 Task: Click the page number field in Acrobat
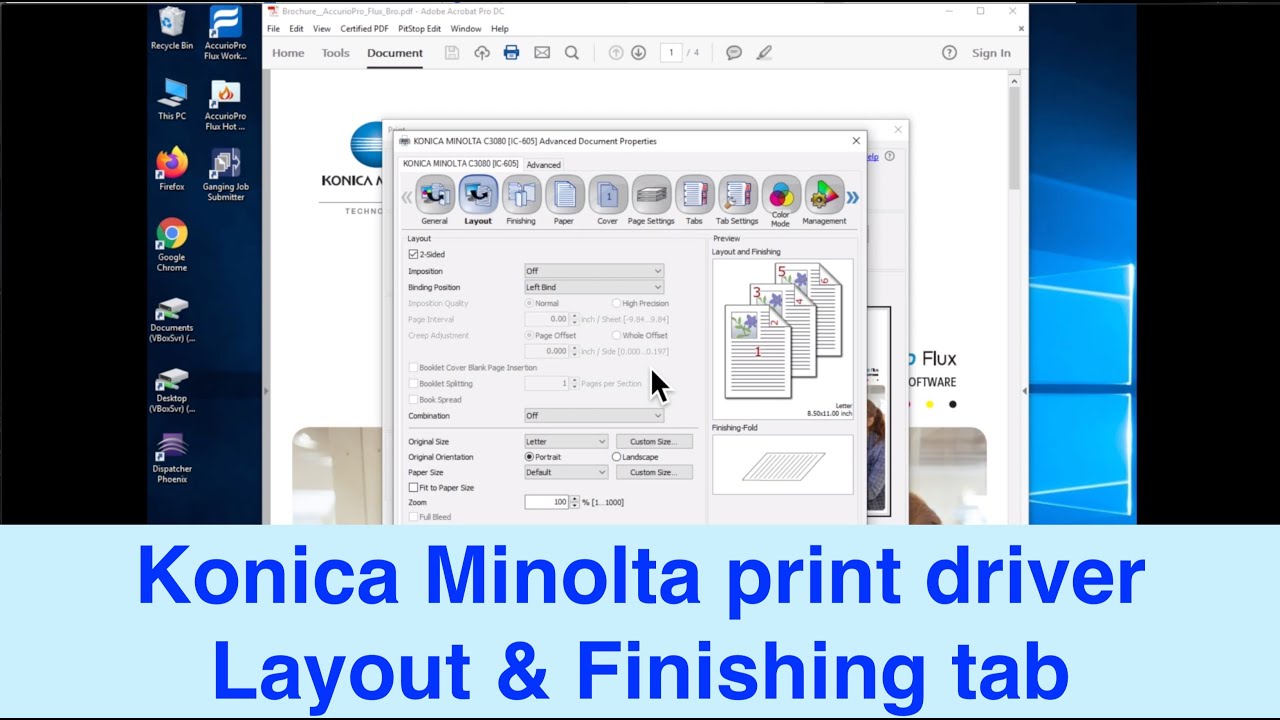(x=671, y=52)
